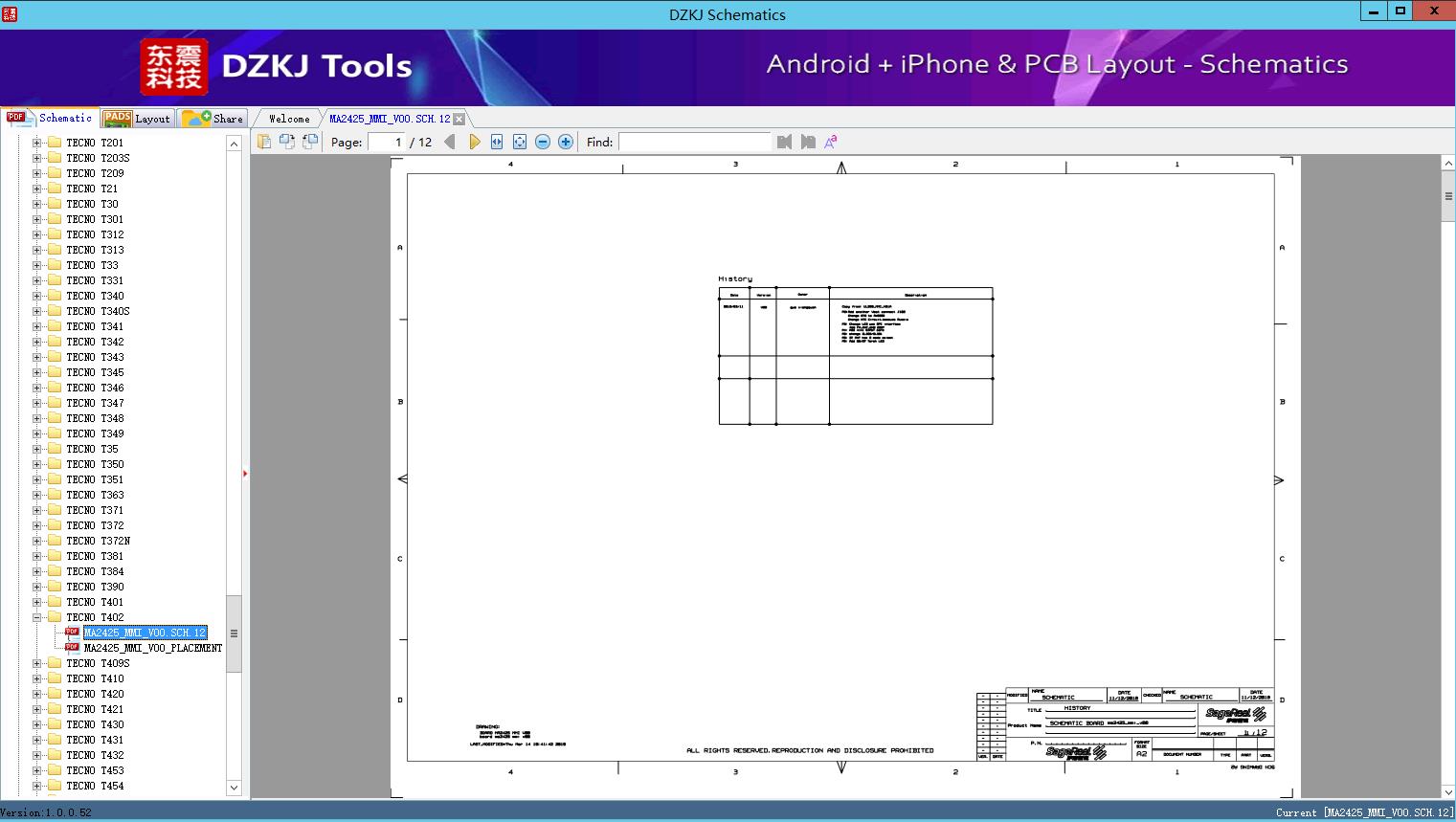Click the app icon in title bar
Image resolution: width=1456 pixels, height=822 pixels.
click(x=10, y=13)
